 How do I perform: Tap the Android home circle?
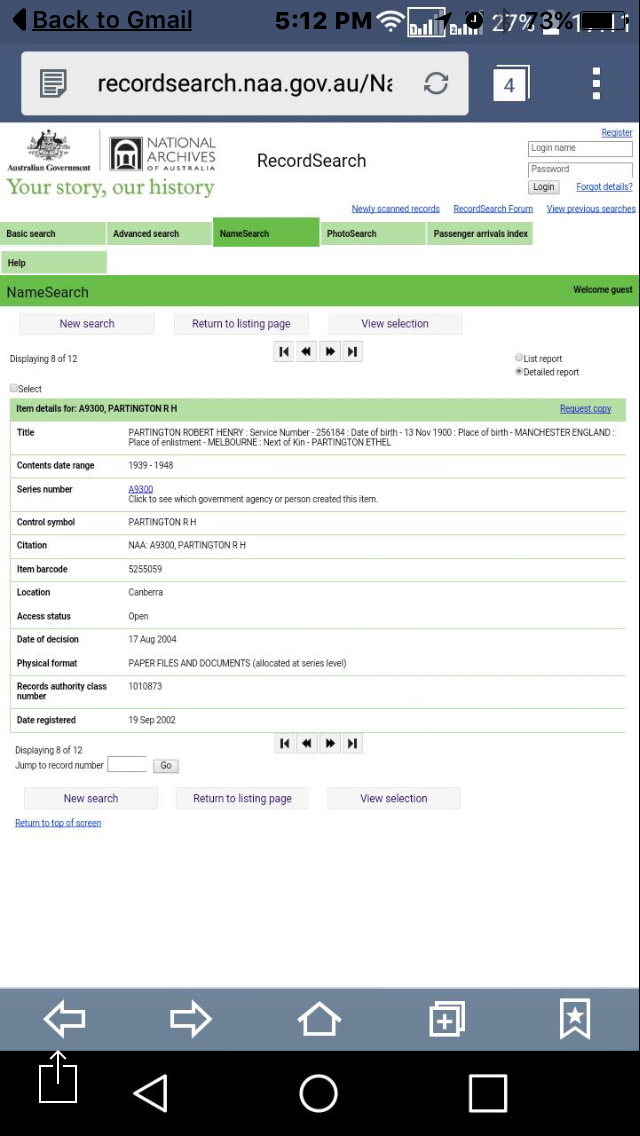[x=319, y=1093]
